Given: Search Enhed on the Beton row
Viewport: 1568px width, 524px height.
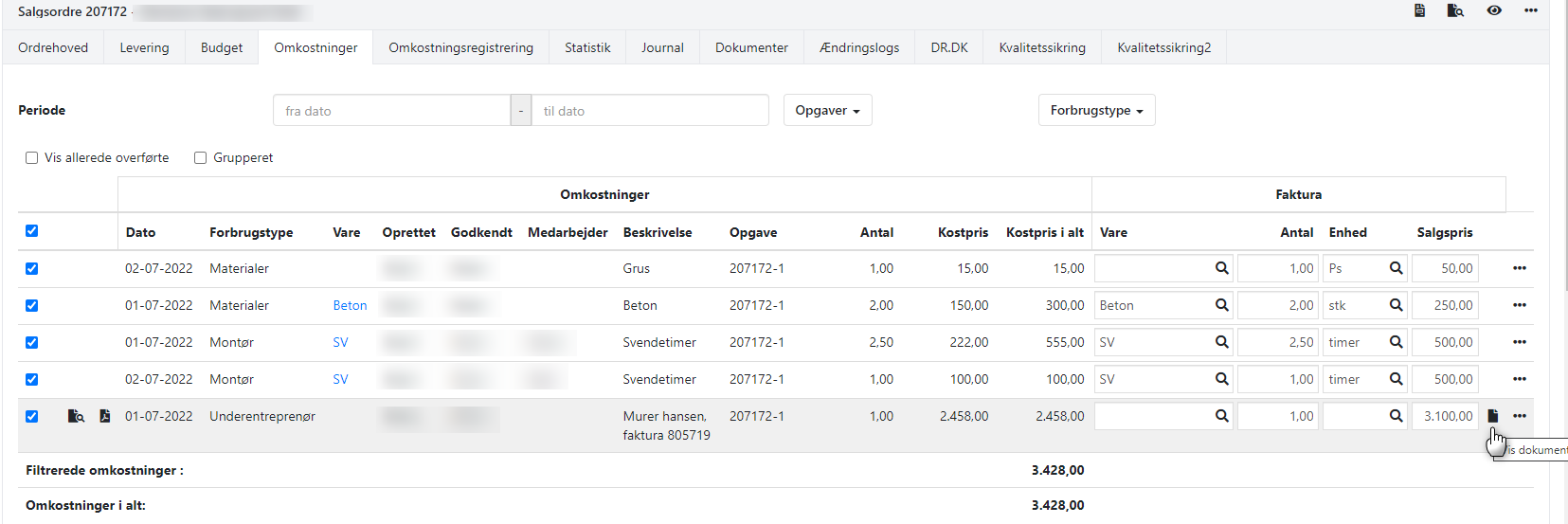Looking at the screenshot, I should [1396, 305].
